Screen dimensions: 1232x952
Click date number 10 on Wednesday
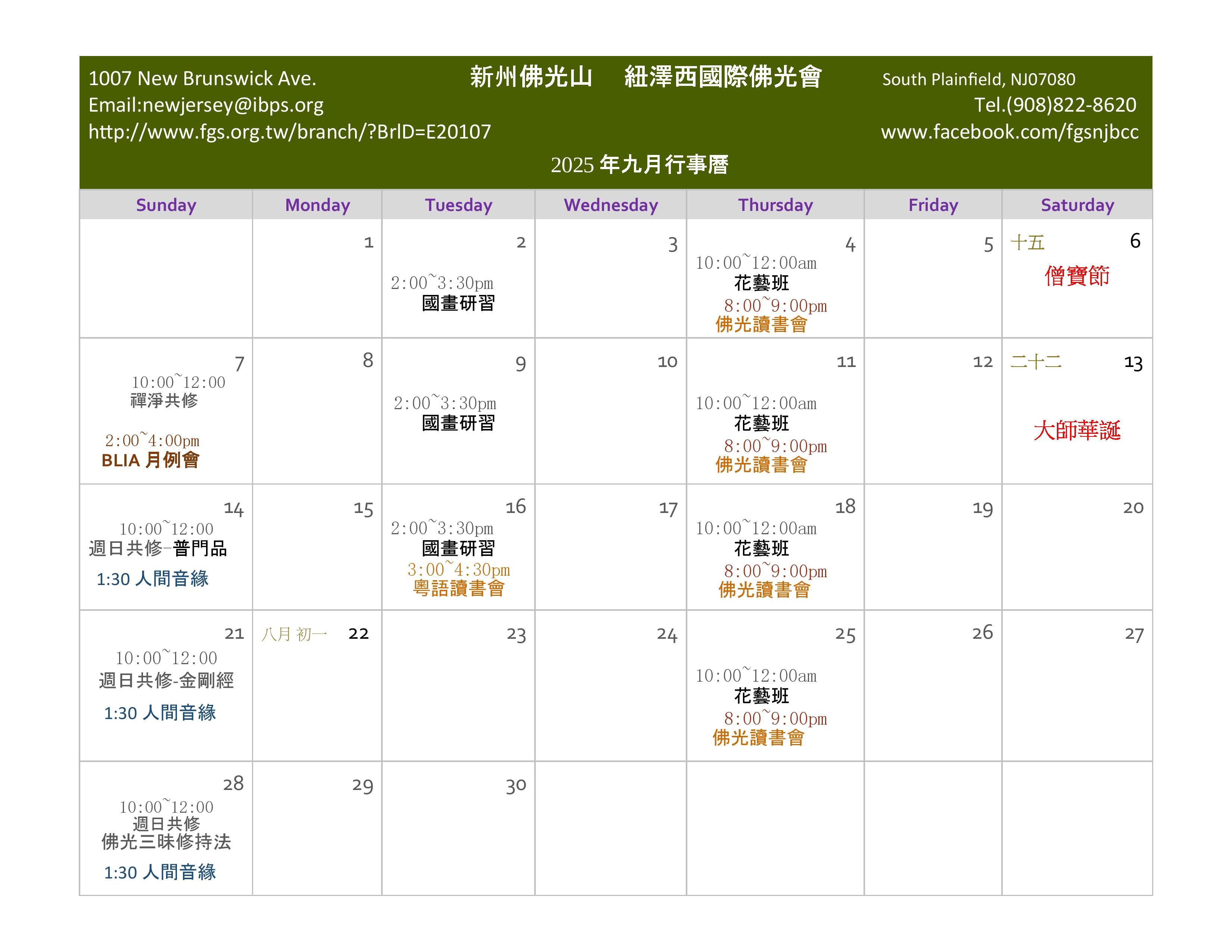pyautogui.click(x=668, y=361)
